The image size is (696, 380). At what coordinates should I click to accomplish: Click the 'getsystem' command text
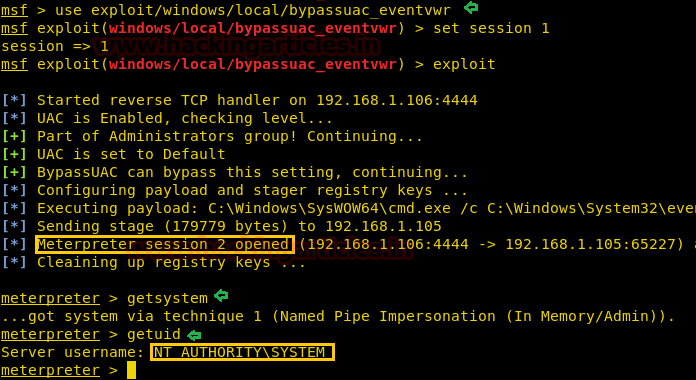tap(167, 298)
